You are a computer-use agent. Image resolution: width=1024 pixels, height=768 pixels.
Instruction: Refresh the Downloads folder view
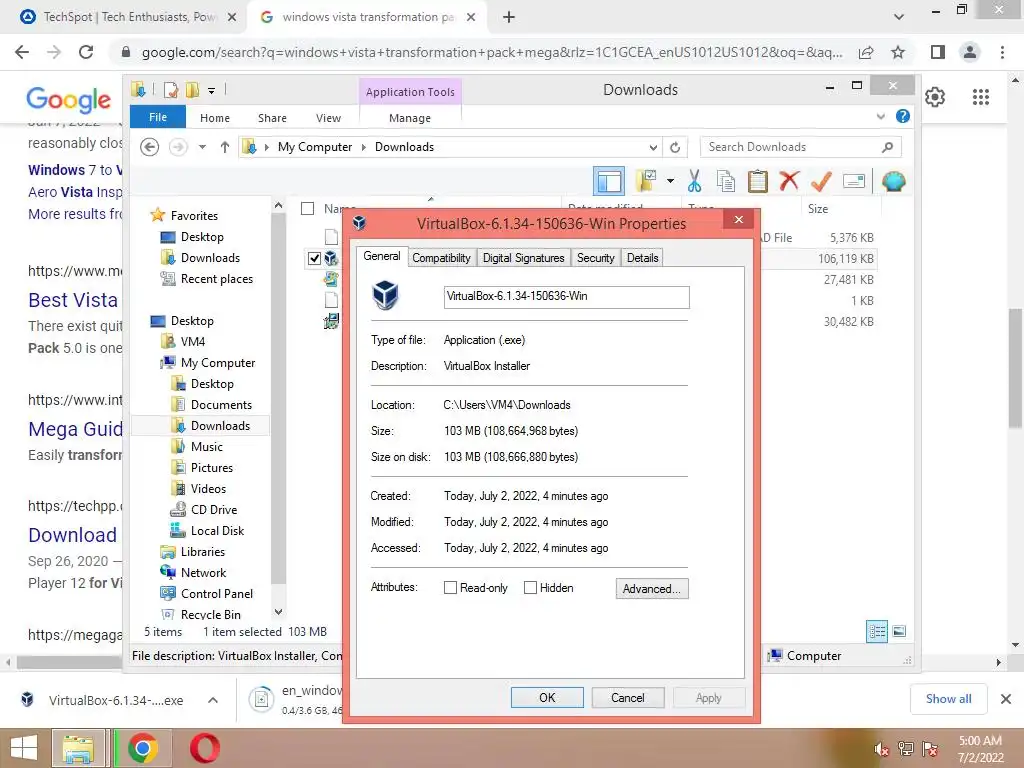(675, 147)
